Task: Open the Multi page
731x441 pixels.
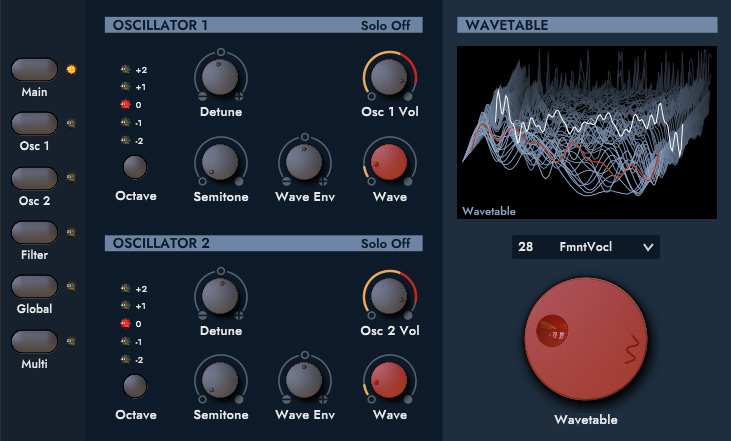Action: coord(35,342)
